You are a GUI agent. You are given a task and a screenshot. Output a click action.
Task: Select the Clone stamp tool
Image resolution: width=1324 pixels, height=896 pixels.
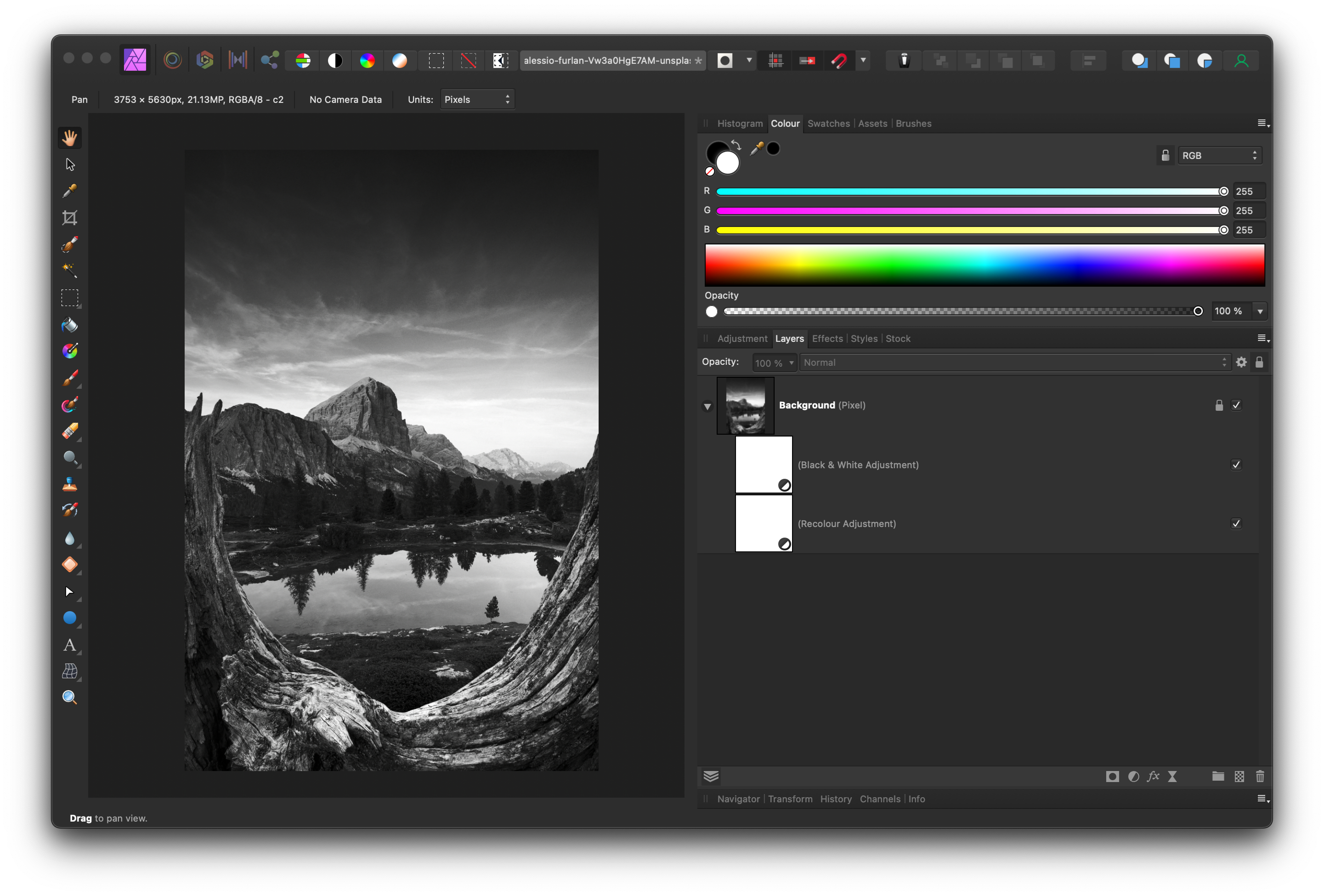tap(69, 484)
